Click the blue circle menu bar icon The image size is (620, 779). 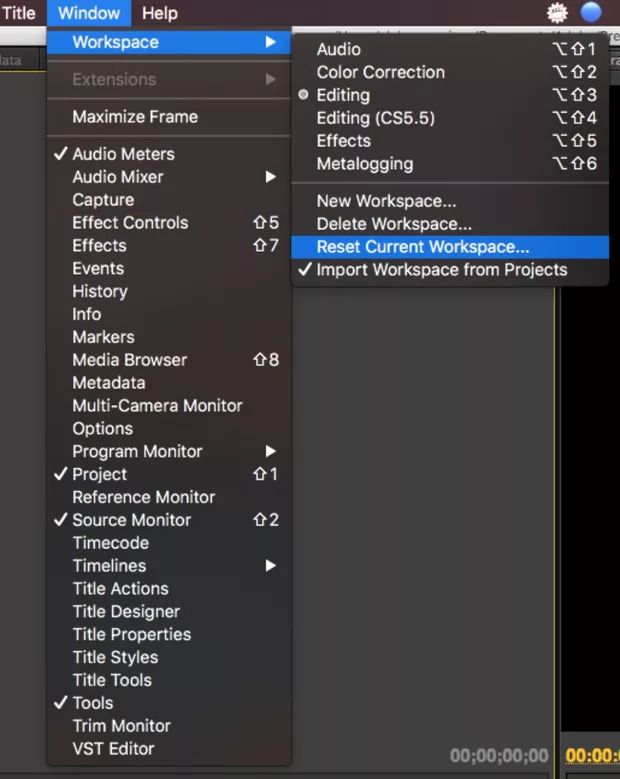pos(591,12)
